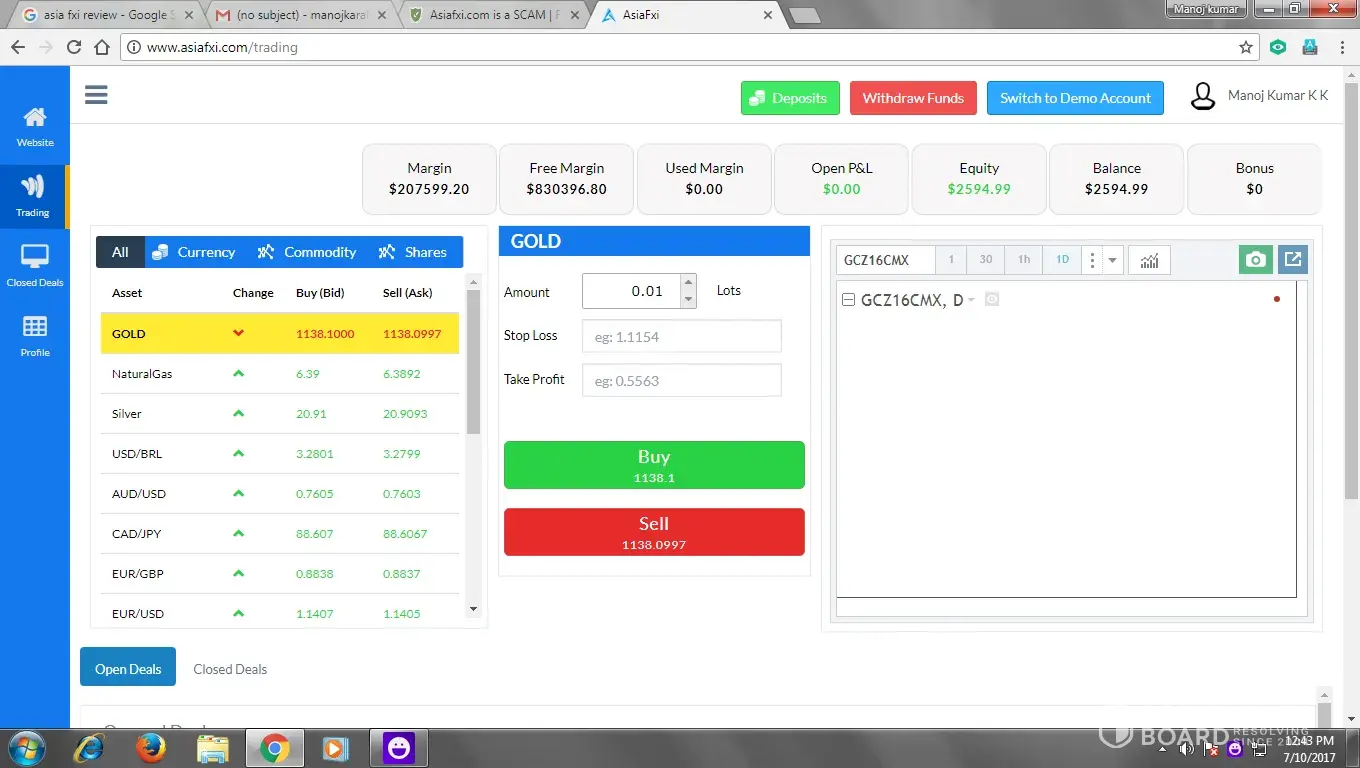Collapse the GCZ16CMX chart legend
The height and width of the screenshot is (768, 1360).
(x=848, y=300)
